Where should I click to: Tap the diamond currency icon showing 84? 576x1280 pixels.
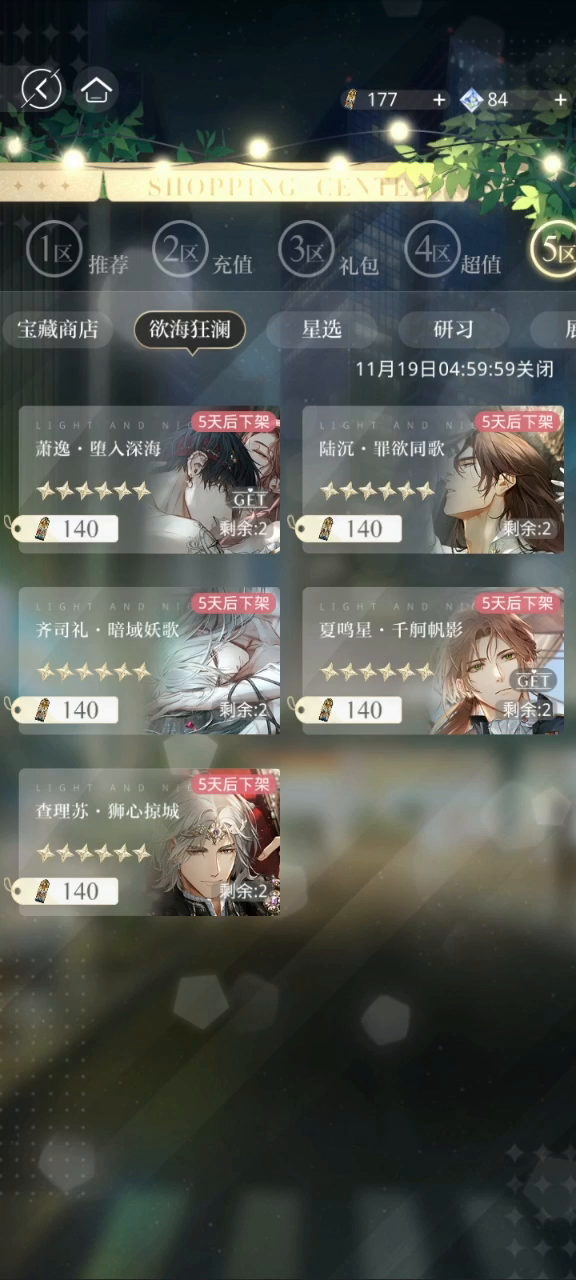pos(471,99)
